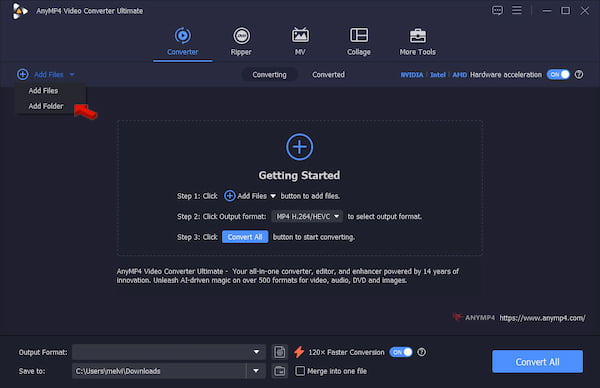Check Merge into one file
600x388 pixels.
click(300, 371)
